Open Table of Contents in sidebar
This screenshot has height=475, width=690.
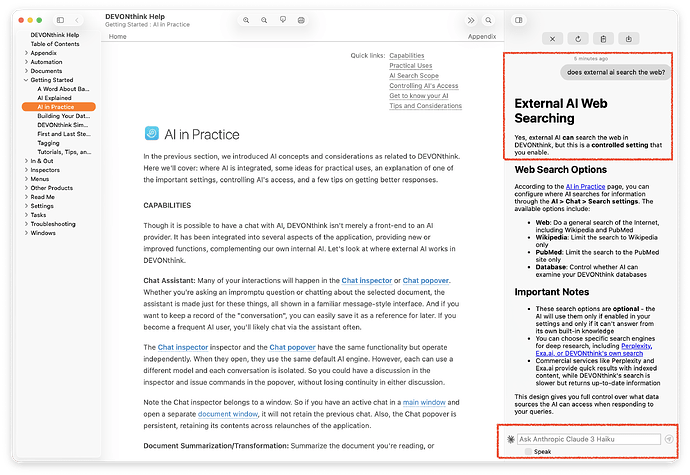pos(55,44)
